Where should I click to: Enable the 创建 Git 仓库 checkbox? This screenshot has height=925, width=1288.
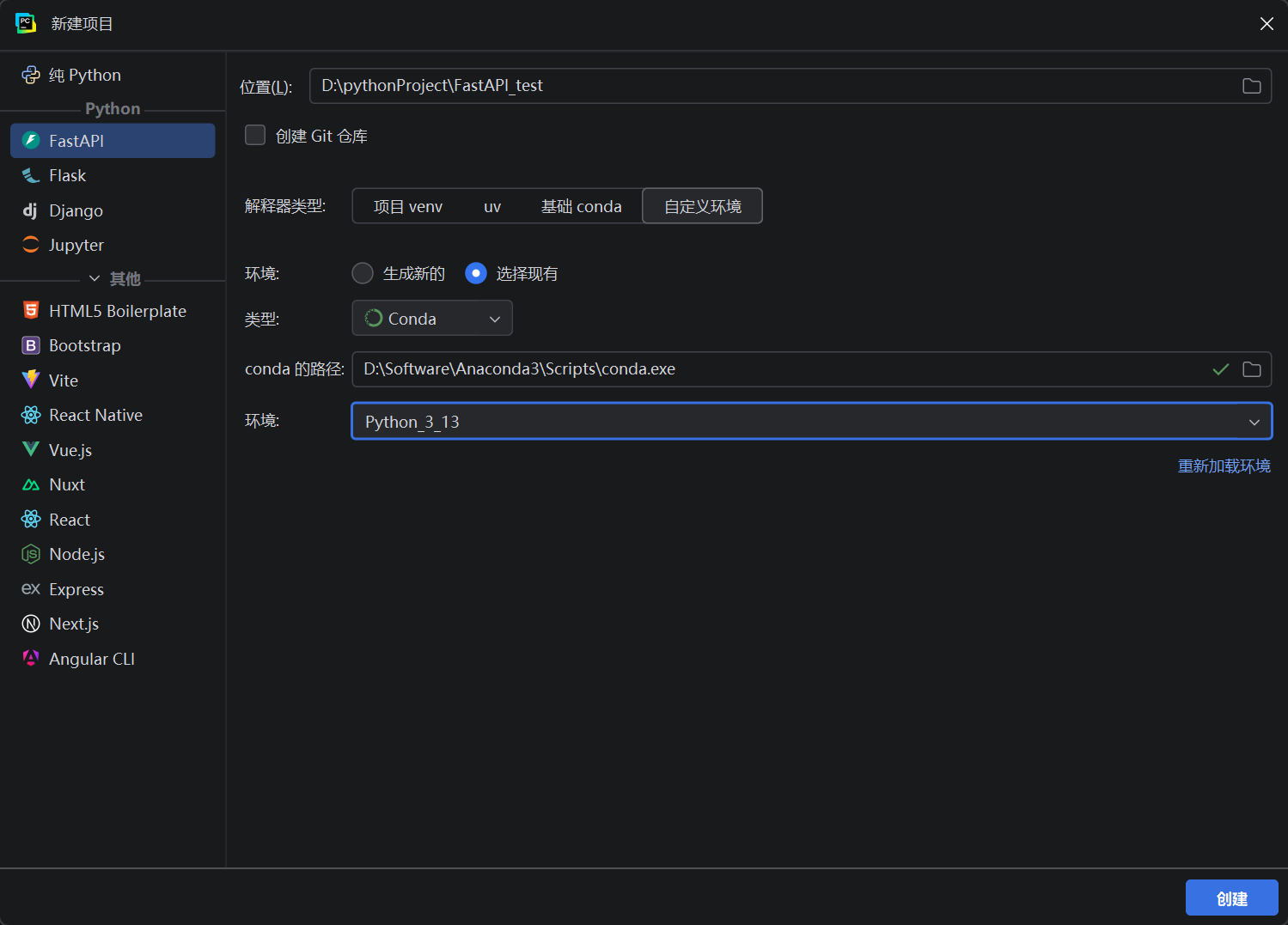tap(255, 136)
